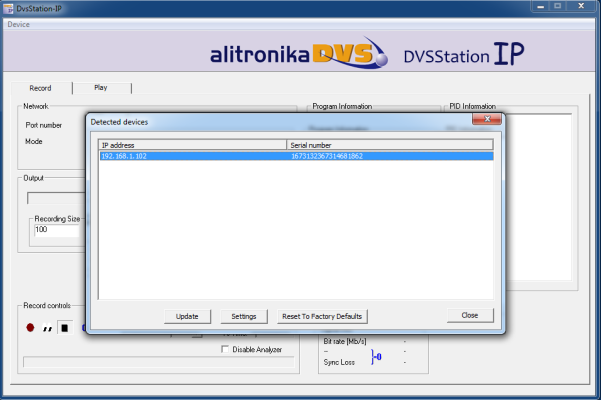This screenshot has width=601, height=400.
Task: Open device Settings button
Action: click(244, 316)
